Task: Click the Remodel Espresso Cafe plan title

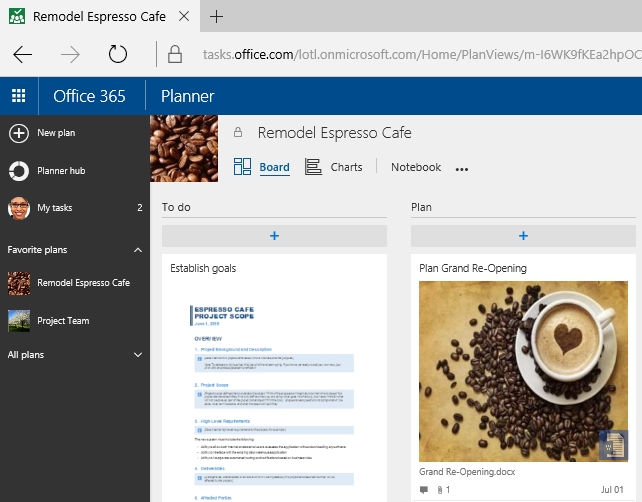Action: coord(335,133)
